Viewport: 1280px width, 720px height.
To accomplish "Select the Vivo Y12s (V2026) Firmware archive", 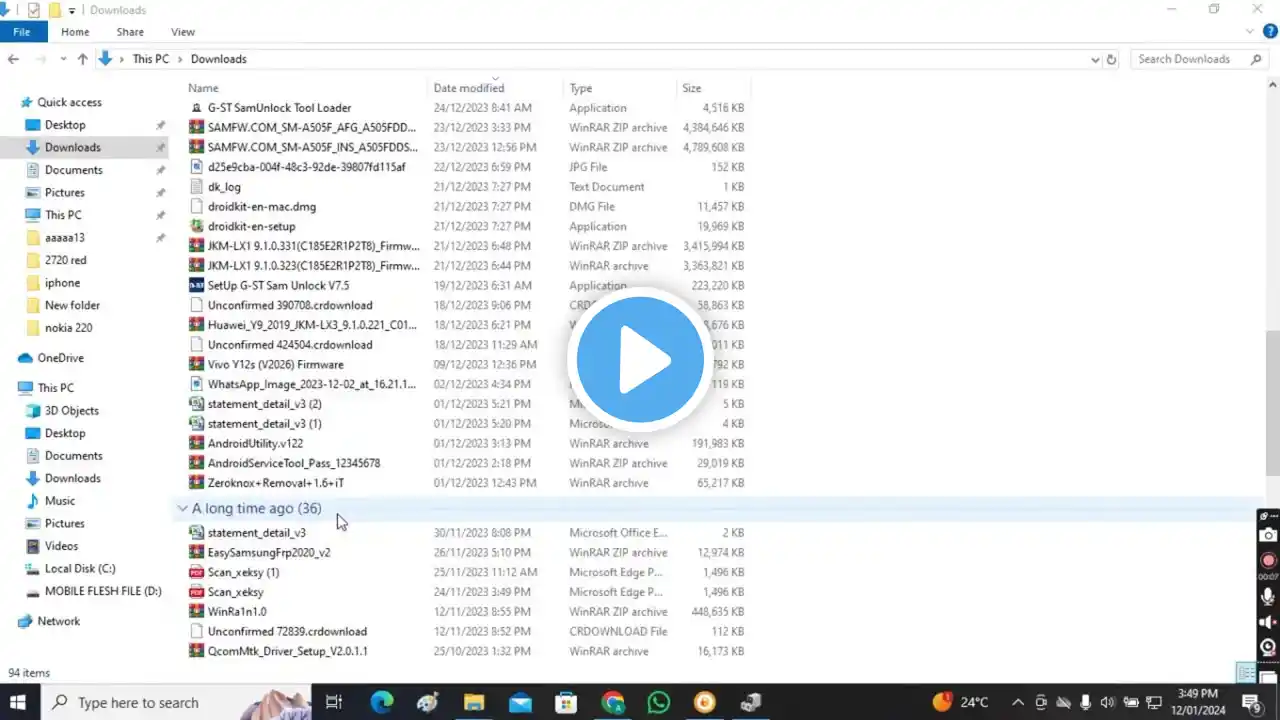I will tap(276, 365).
